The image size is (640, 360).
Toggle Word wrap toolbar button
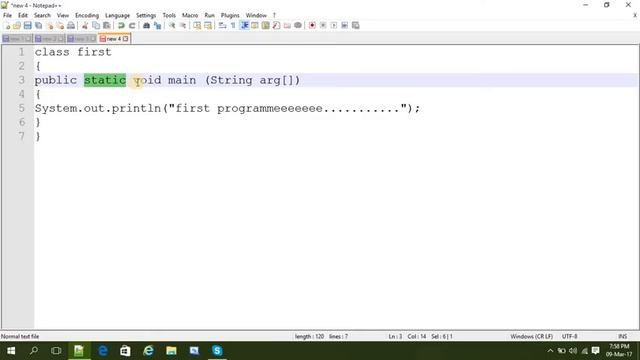click(x=222, y=26)
